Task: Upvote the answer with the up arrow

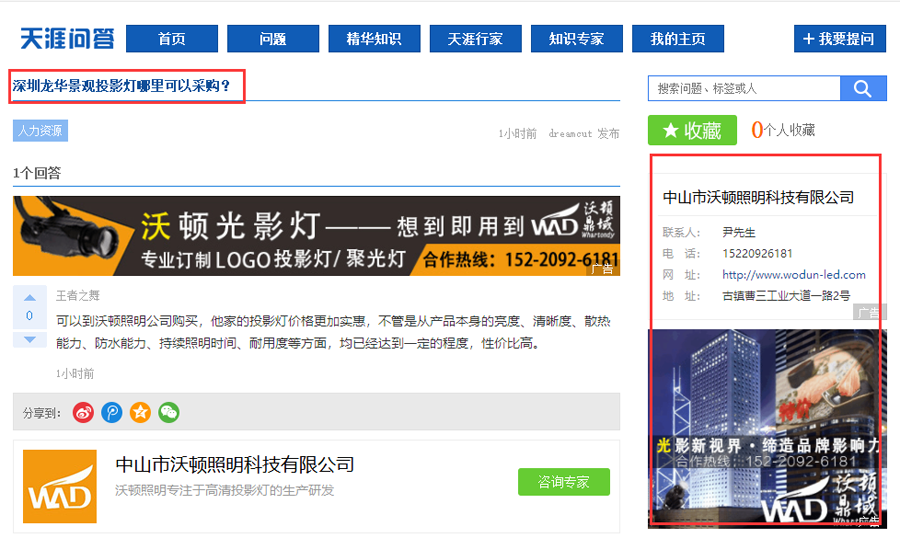Action: click(x=30, y=297)
